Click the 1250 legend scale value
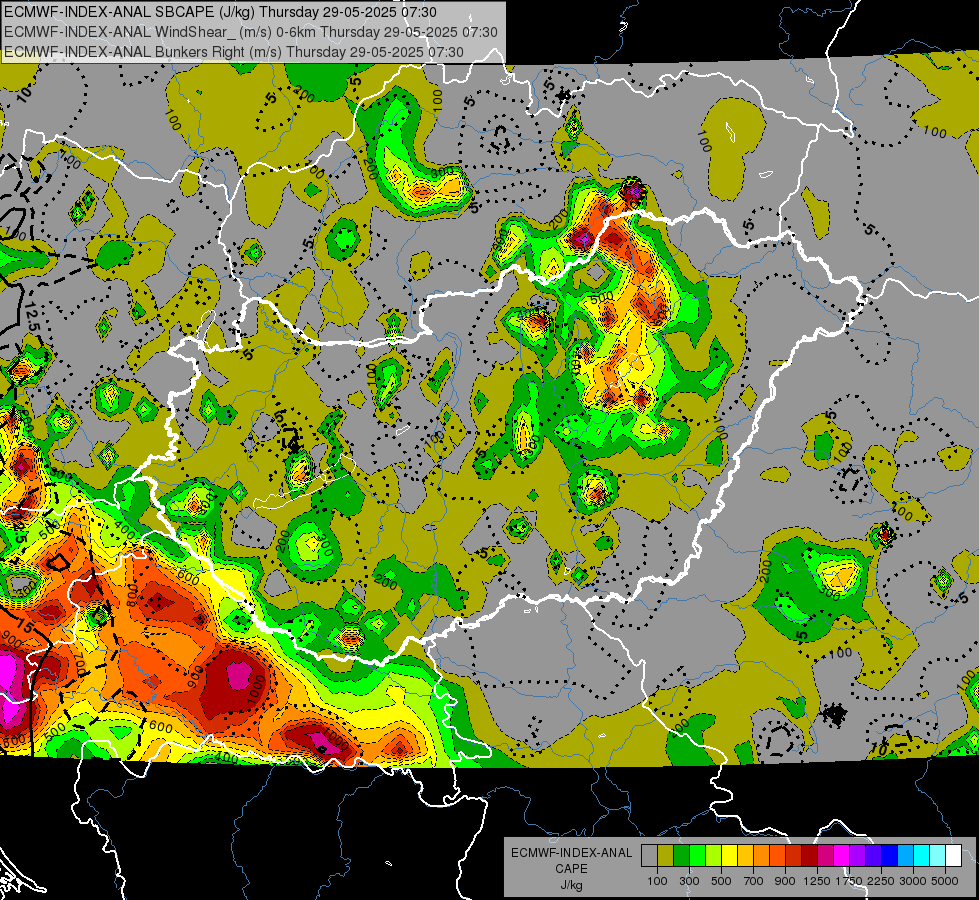Image resolution: width=979 pixels, height=900 pixels. (x=817, y=881)
